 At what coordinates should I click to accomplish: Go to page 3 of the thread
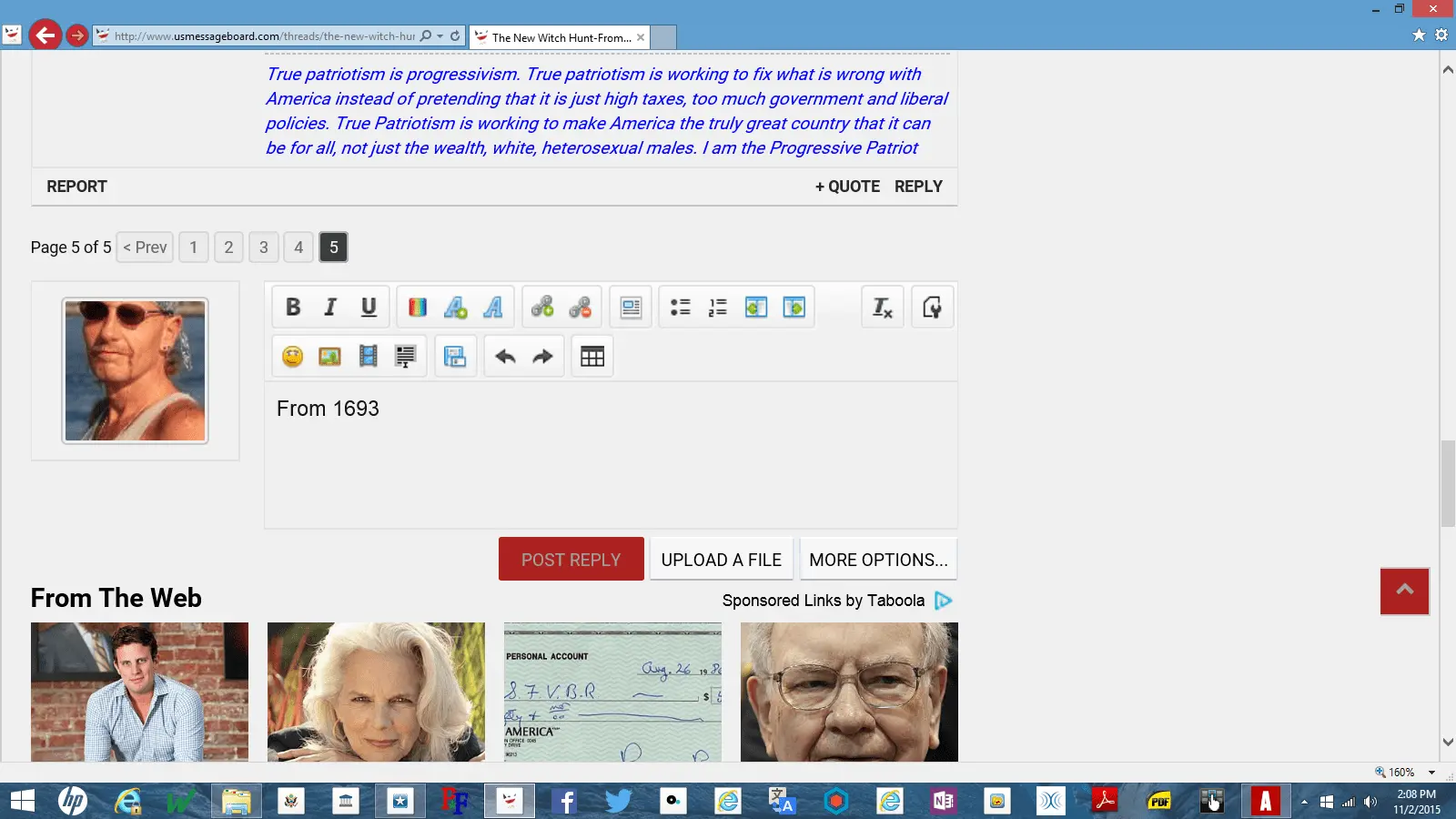[x=264, y=248]
